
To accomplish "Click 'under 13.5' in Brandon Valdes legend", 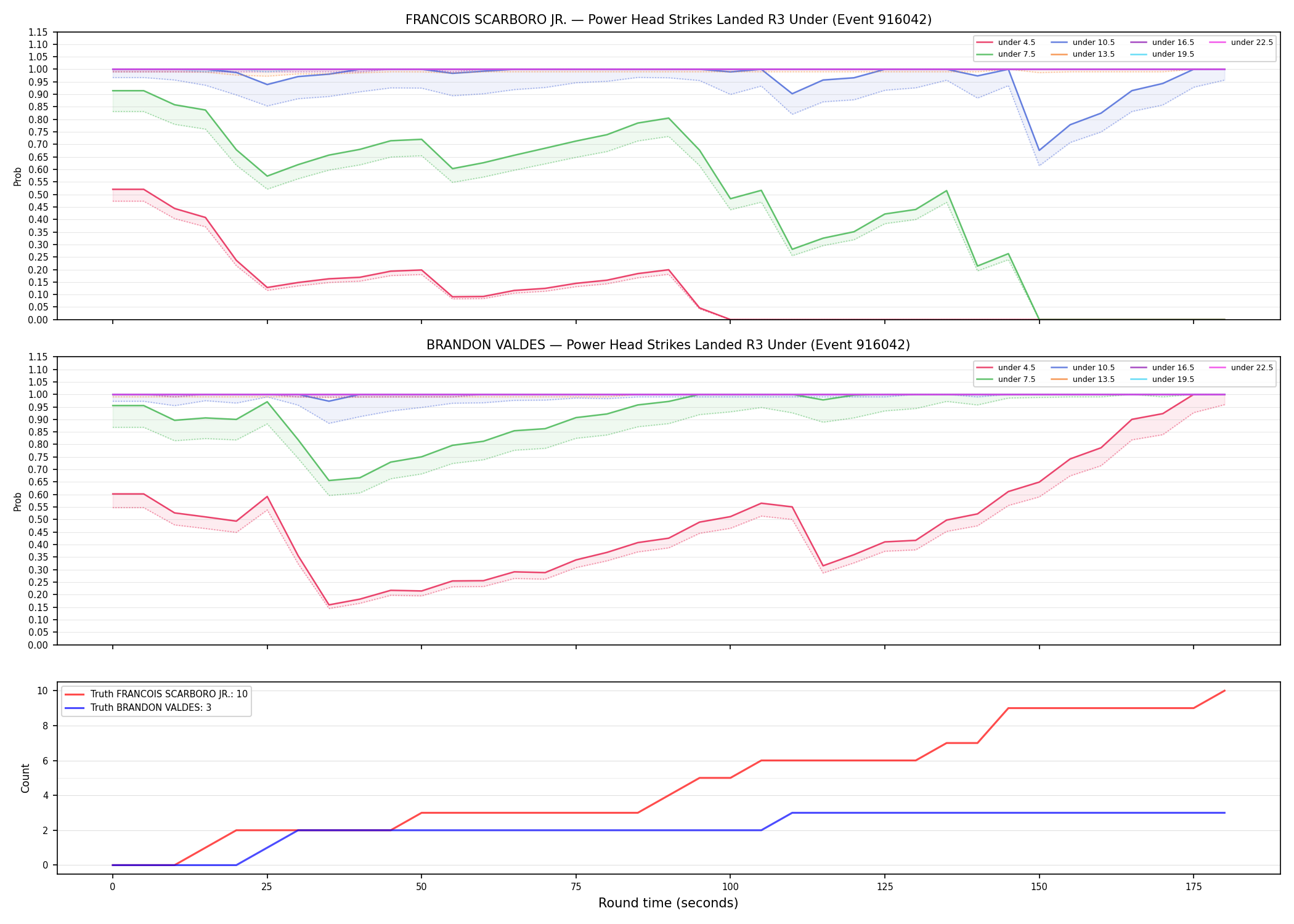I will click(x=1094, y=379).
